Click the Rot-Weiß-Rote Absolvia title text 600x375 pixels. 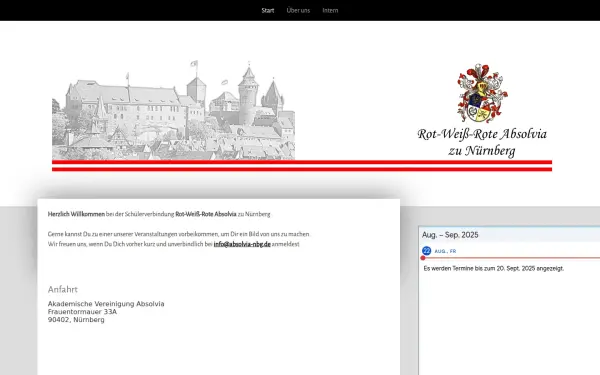point(482,134)
